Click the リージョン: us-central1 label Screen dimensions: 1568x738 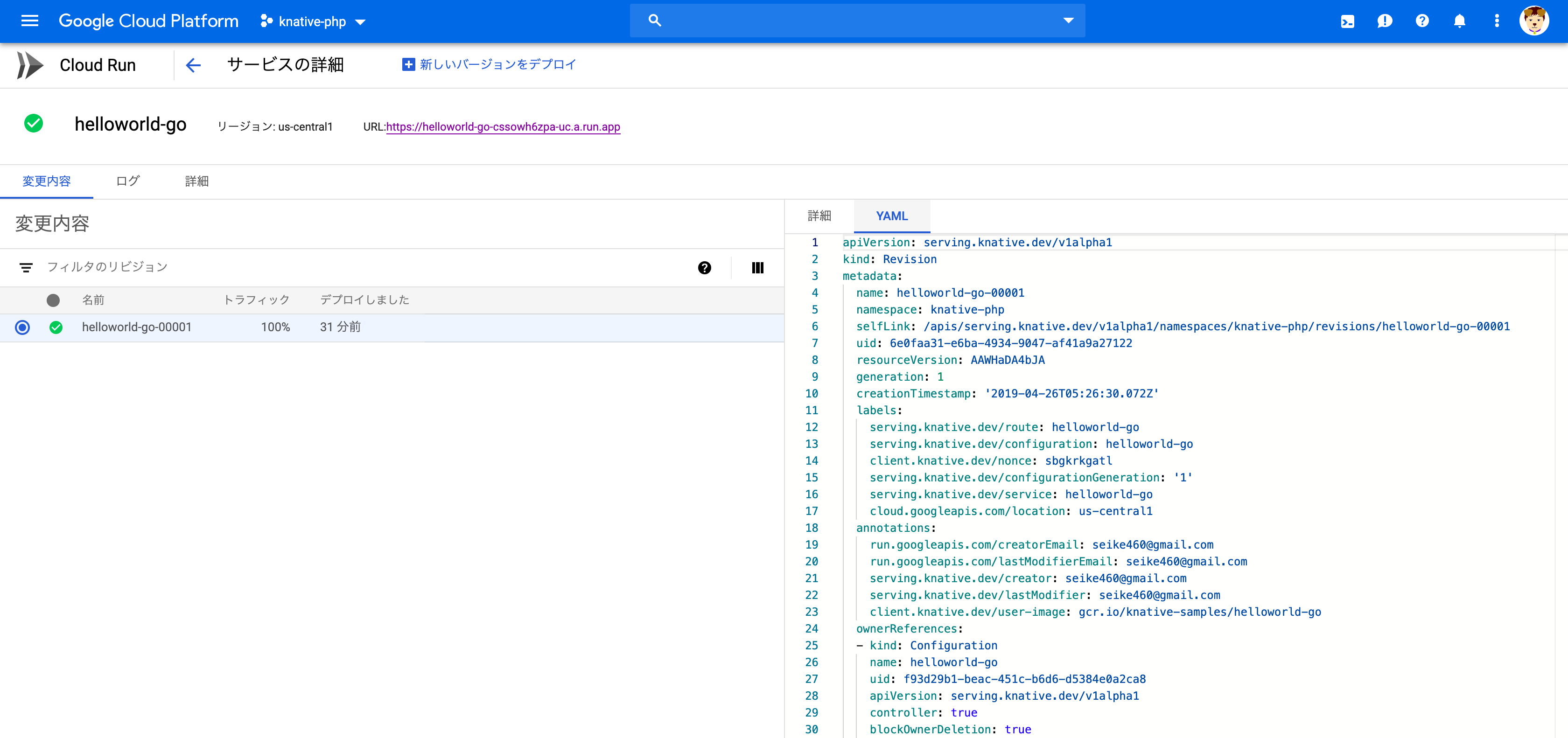275,126
